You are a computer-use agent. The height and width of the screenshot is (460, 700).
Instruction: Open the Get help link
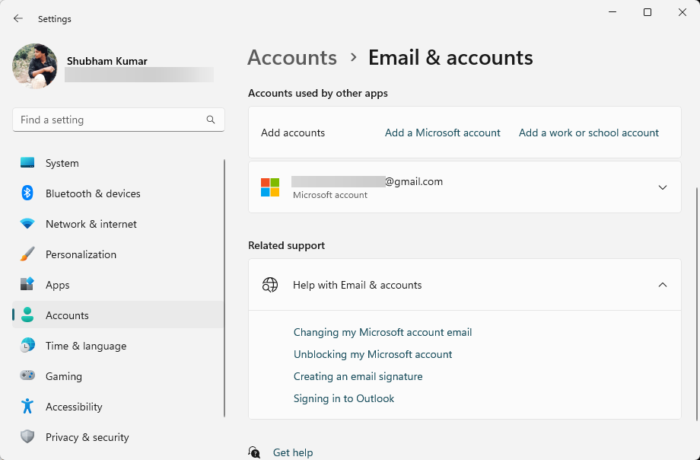click(292, 452)
